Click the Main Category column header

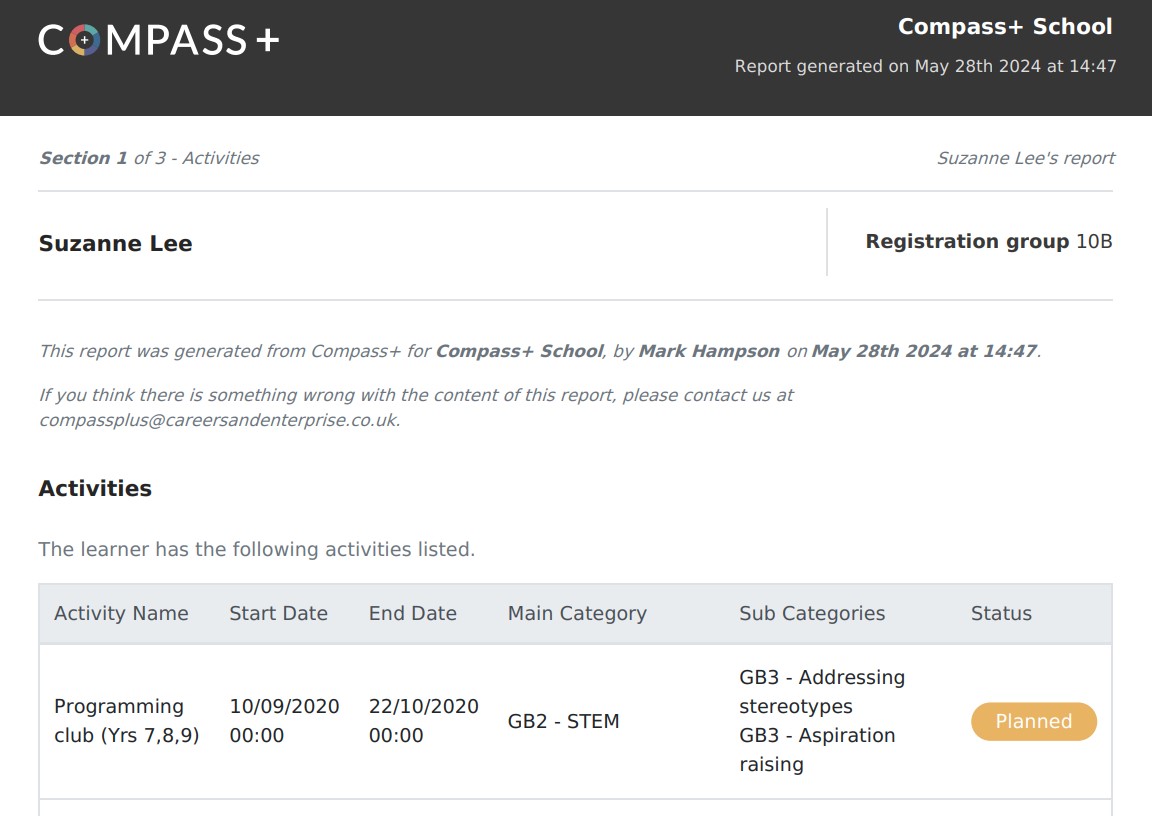coord(577,613)
